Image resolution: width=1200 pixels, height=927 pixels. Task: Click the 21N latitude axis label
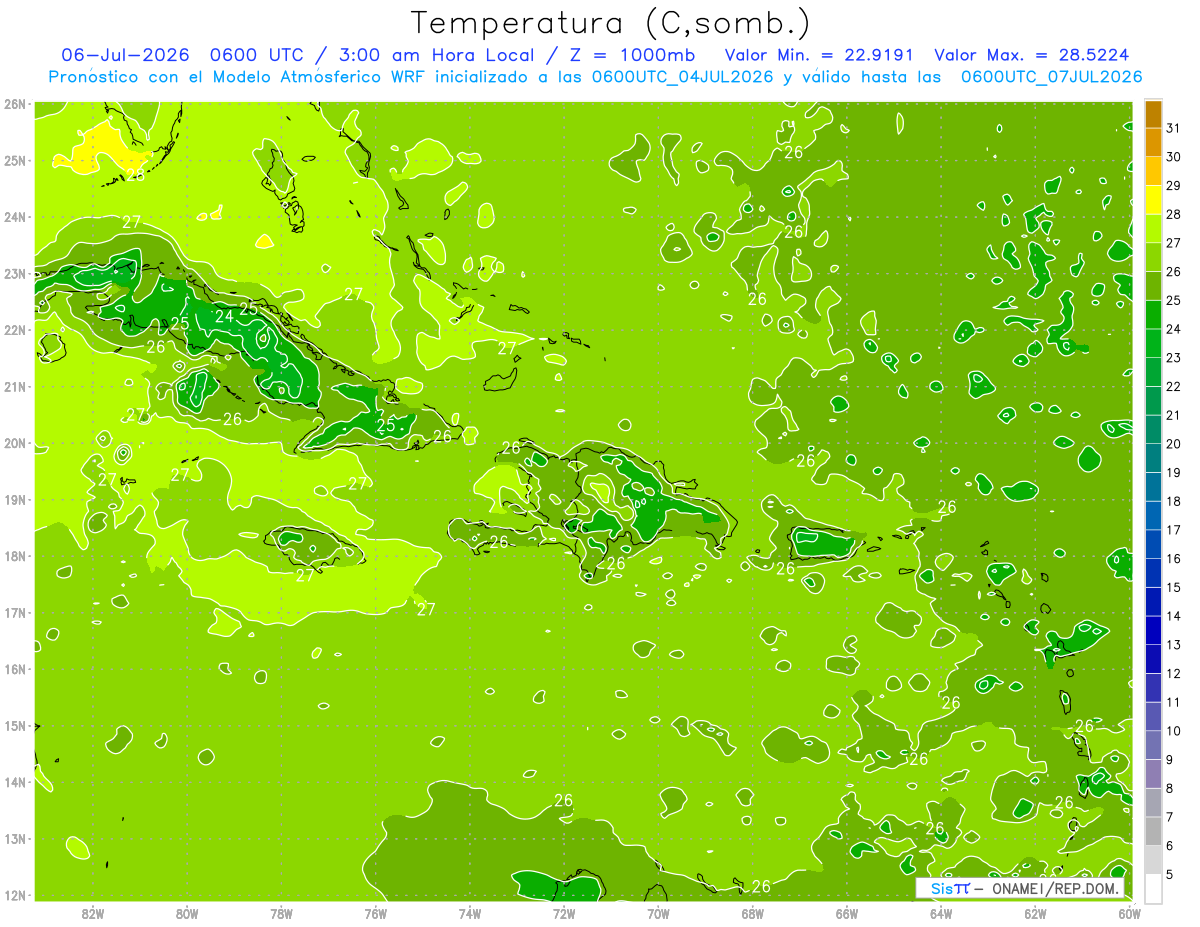pos(14,387)
